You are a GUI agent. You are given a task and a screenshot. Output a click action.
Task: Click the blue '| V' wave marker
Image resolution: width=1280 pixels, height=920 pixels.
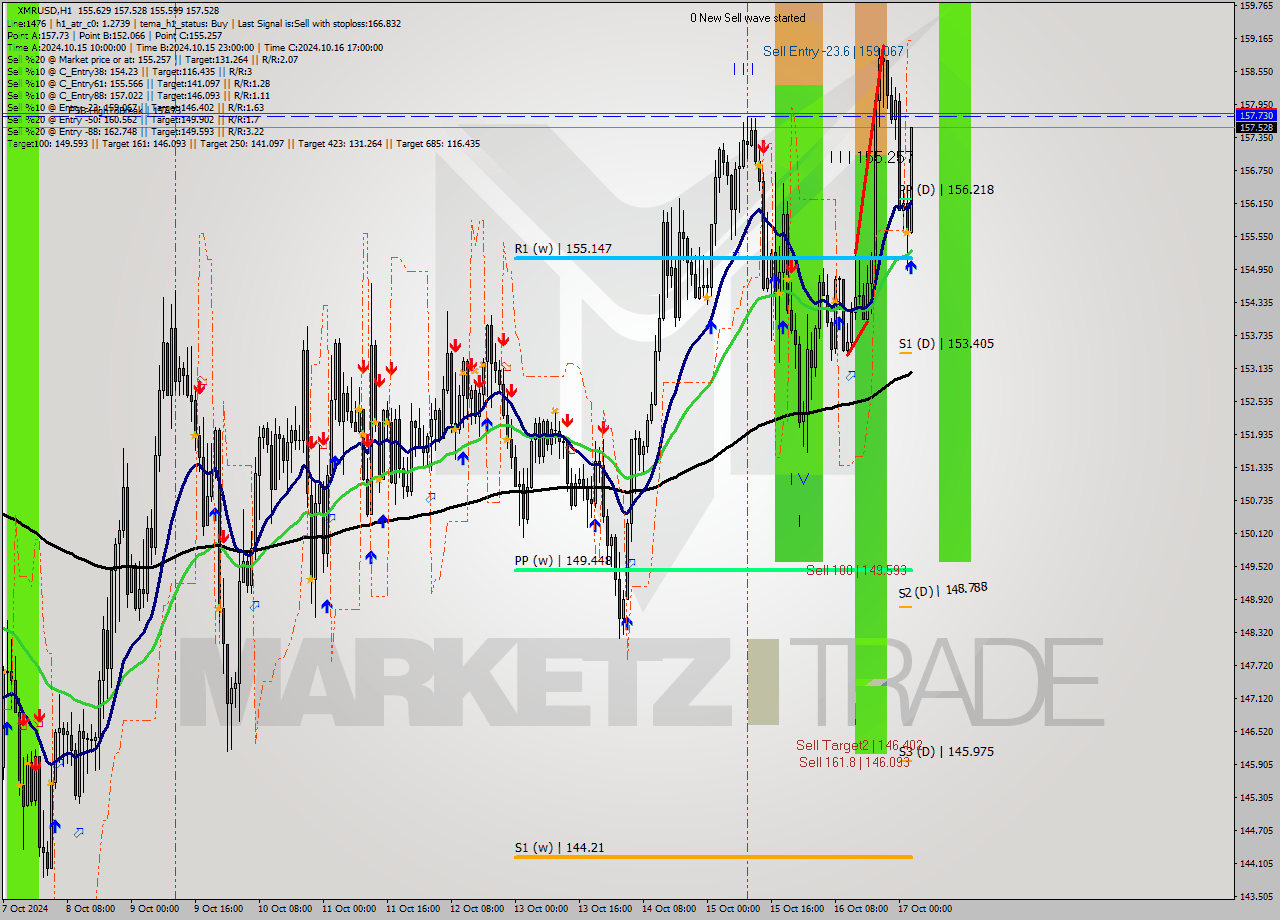(x=800, y=479)
